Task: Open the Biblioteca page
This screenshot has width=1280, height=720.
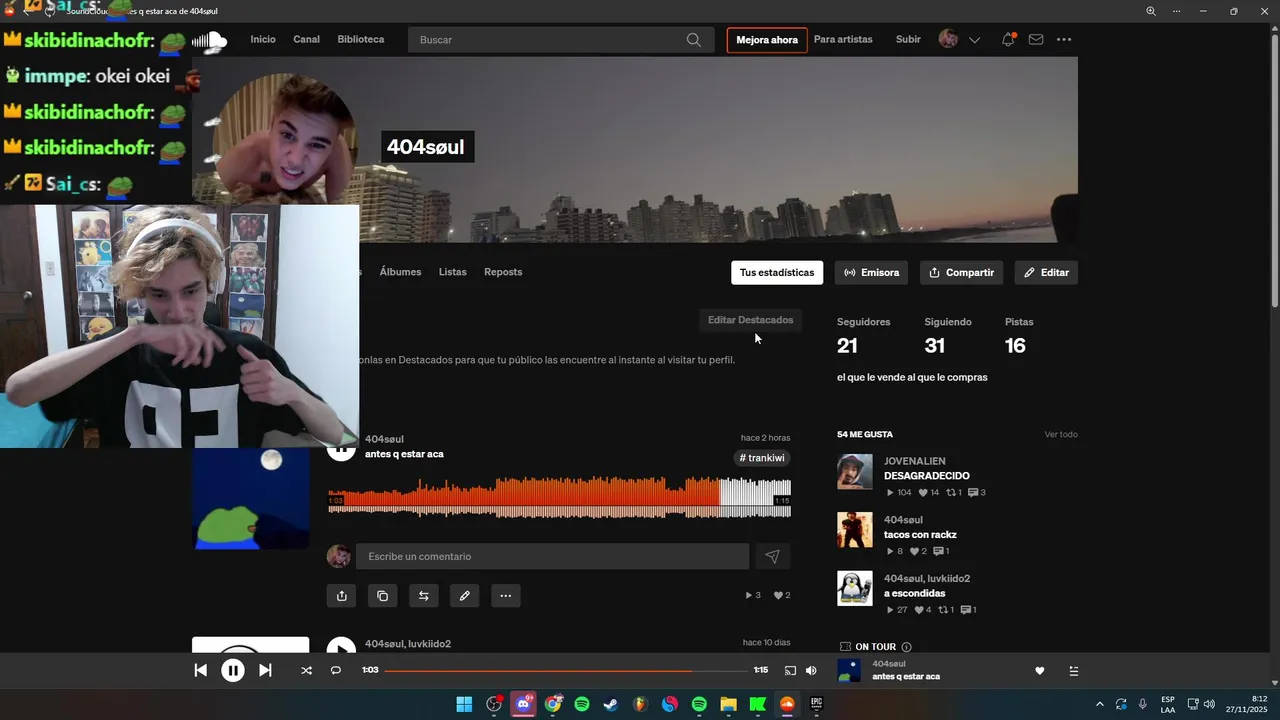Action: click(361, 40)
